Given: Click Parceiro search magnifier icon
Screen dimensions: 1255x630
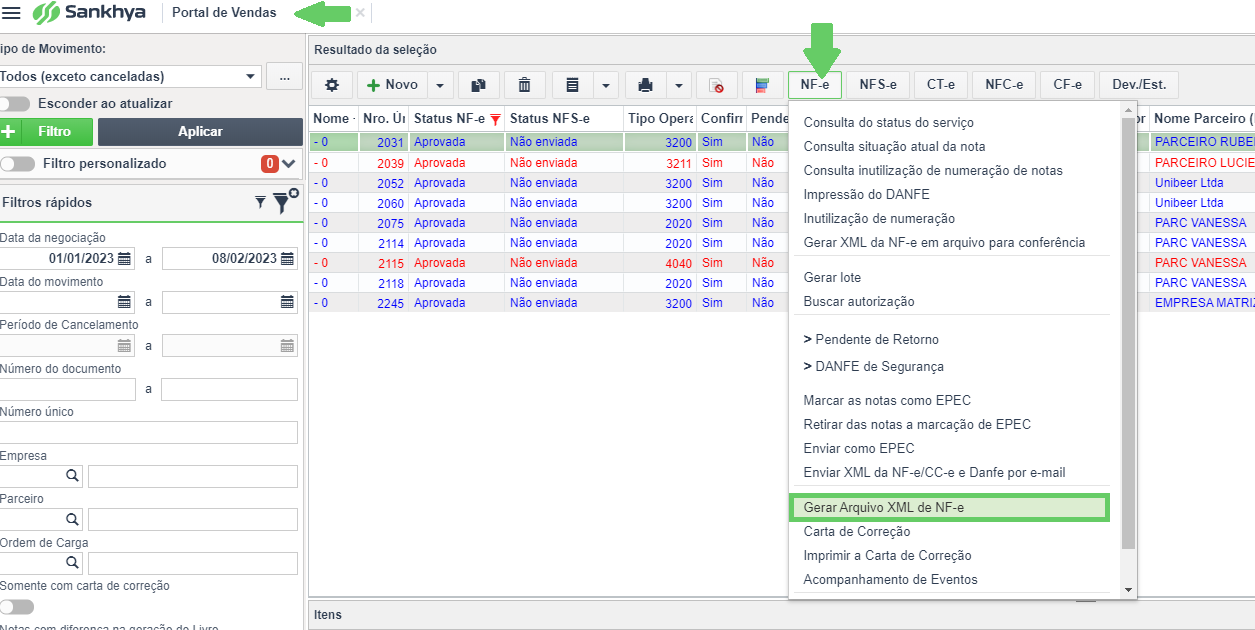Looking at the screenshot, I should coord(72,519).
